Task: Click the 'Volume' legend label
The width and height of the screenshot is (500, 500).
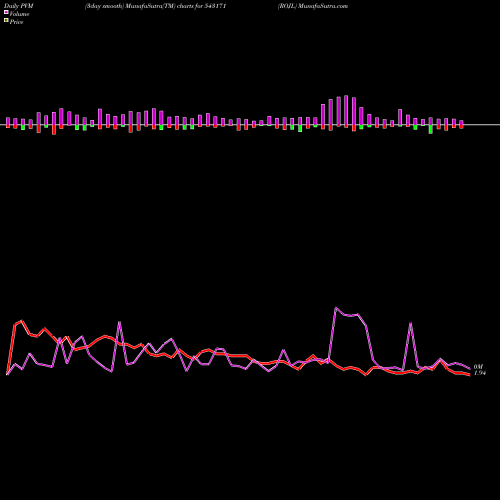Action: tap(19, 14)
